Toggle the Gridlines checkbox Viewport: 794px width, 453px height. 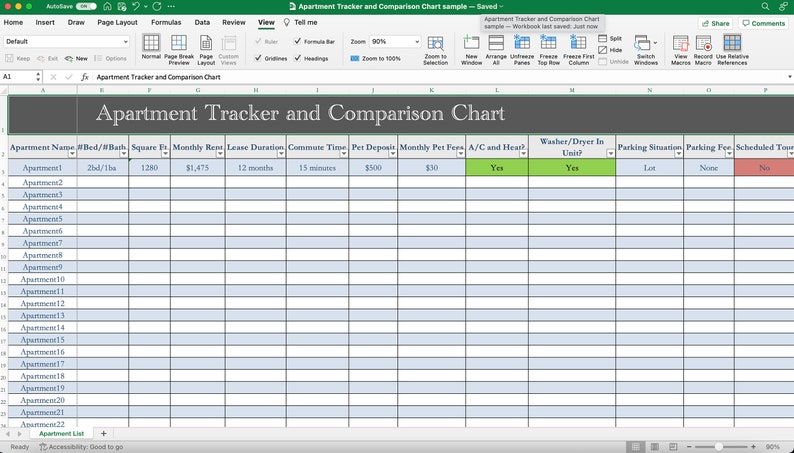point(258,58)
